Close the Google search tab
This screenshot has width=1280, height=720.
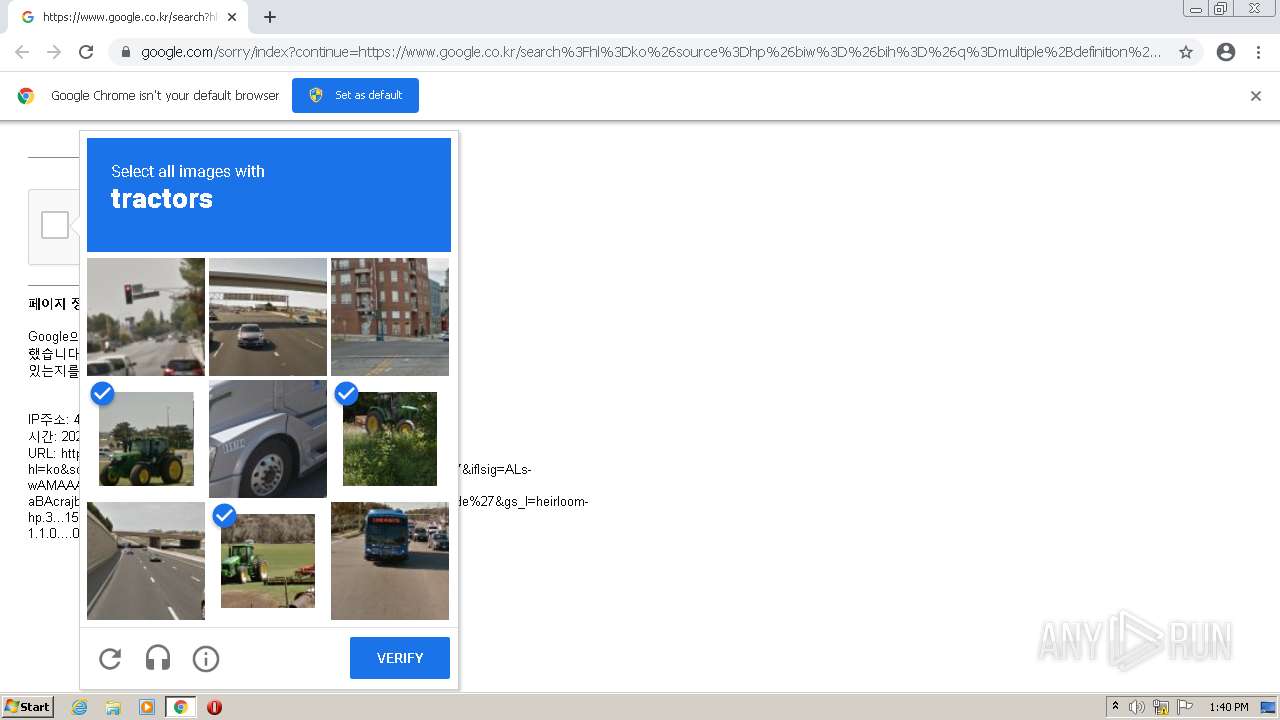pyautogui.click(x=232, y=17)
